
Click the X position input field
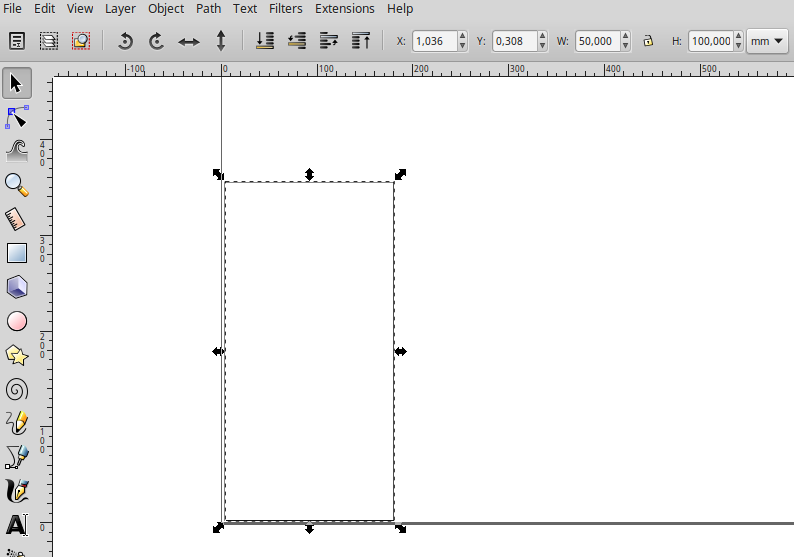coord(433,41)
